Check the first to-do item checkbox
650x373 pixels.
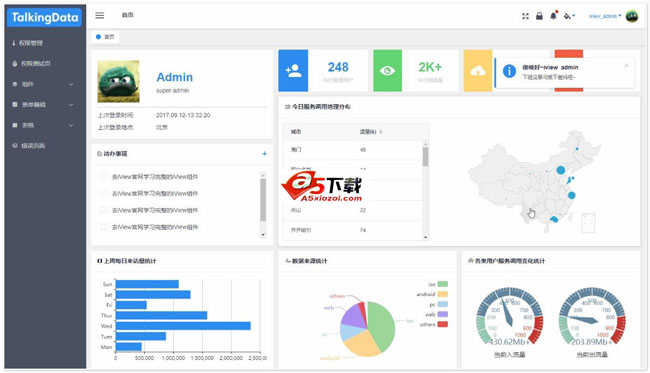pos(103,177)
